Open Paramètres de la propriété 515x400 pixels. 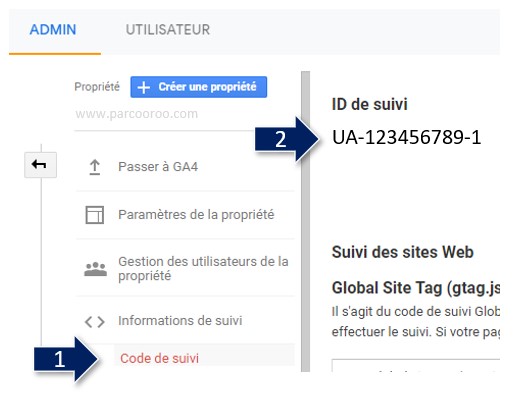(x=185, y=215)
